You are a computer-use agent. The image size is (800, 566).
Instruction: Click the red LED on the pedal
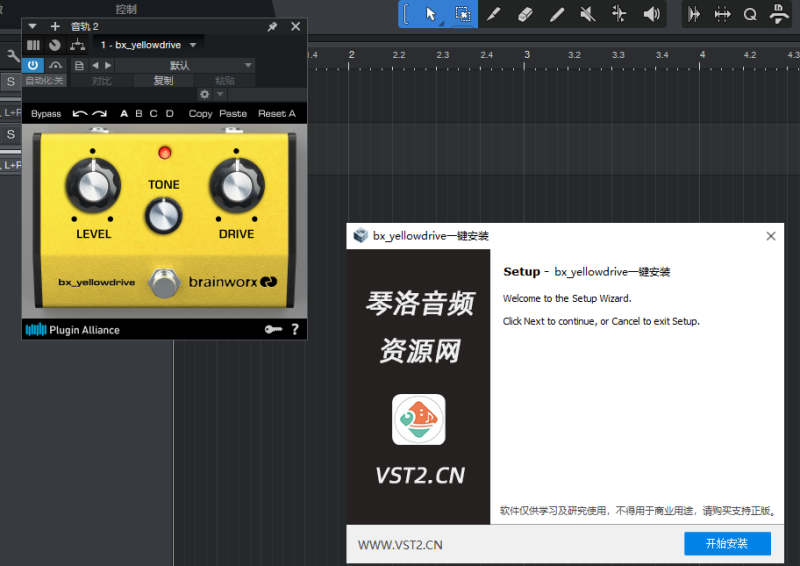click(164, 153)
